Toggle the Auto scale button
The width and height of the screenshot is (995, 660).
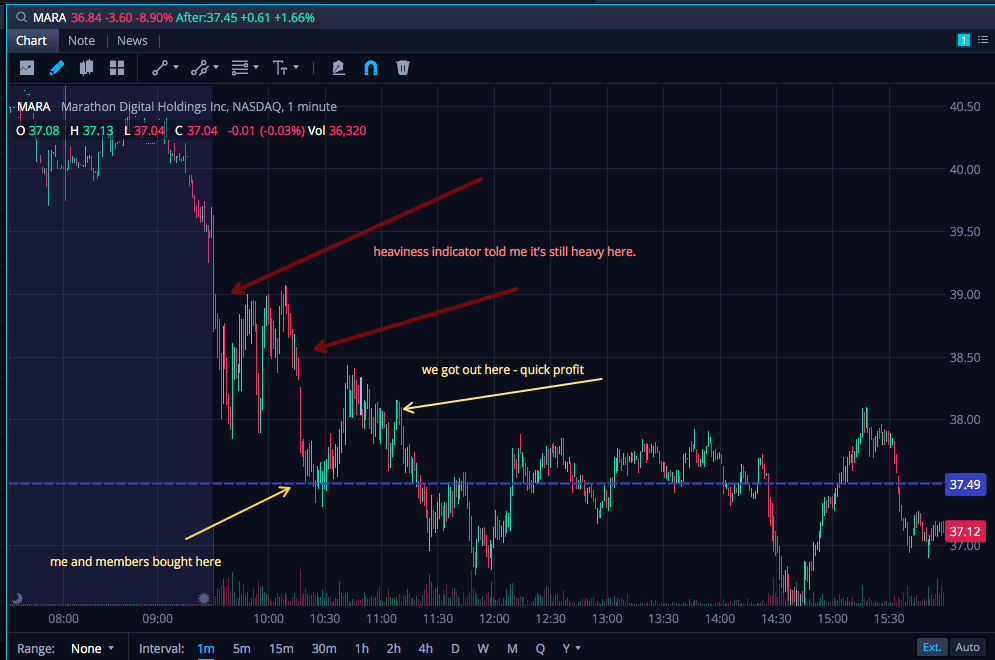[x=967, y=647]
